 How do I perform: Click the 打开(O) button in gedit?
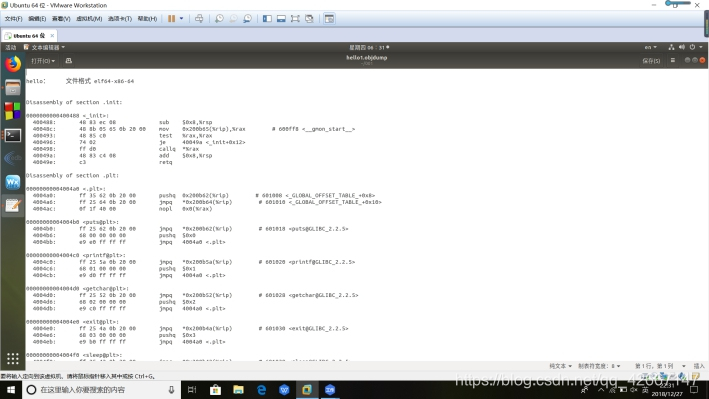click(43, 61)
